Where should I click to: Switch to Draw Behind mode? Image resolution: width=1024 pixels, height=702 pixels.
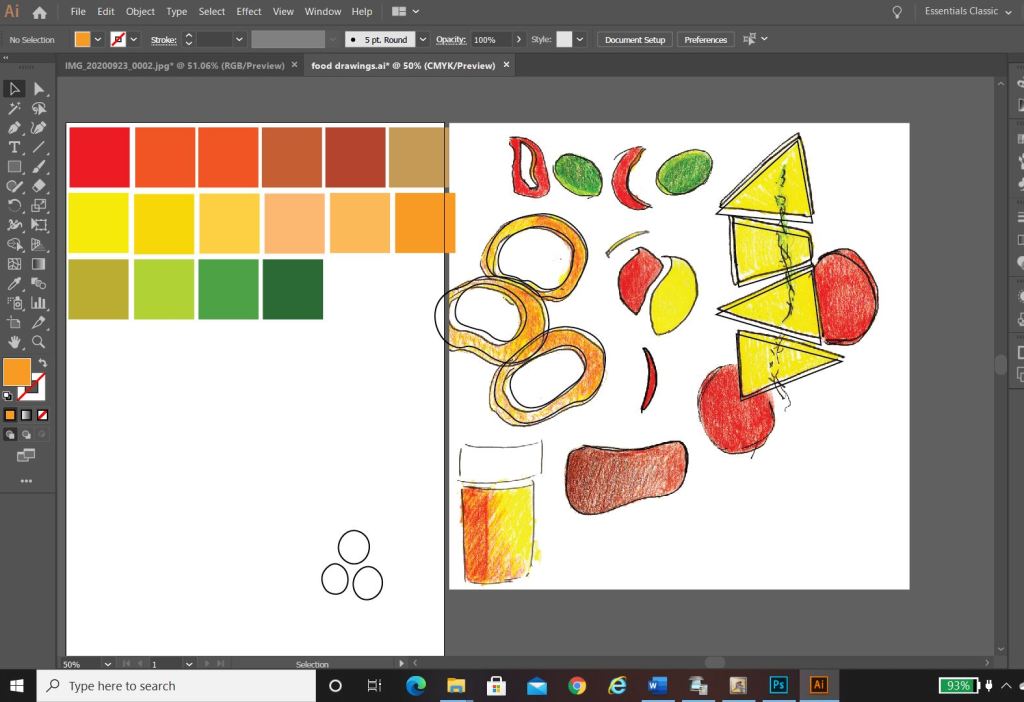click(x=26, y=435)
